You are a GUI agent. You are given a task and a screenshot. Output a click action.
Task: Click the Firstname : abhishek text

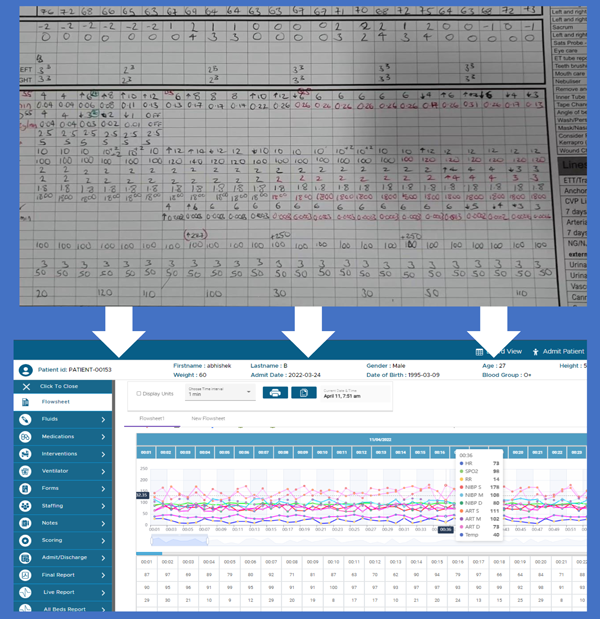(x=202, y=366)
